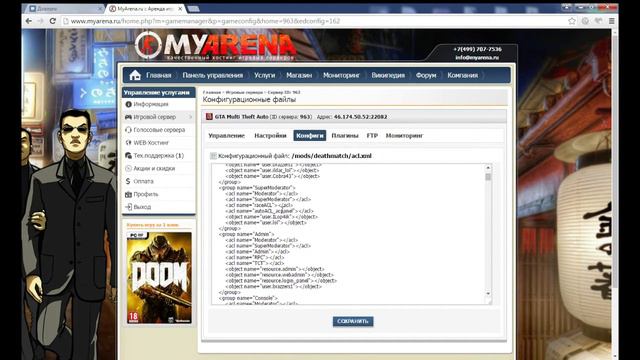This screenshot has width=640, height=360.
Task: Click the home icon in navigation bar
Action: [x=135, y=75]
